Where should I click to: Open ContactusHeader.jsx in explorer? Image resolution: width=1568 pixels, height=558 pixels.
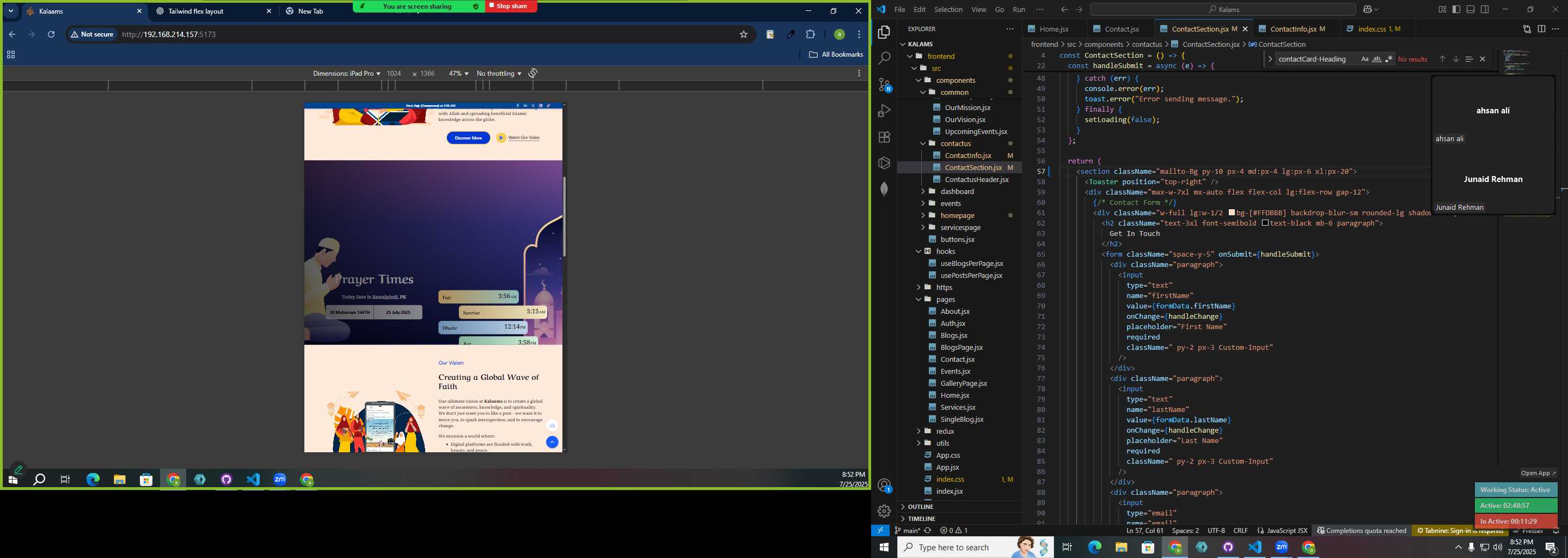click(976, 180)
